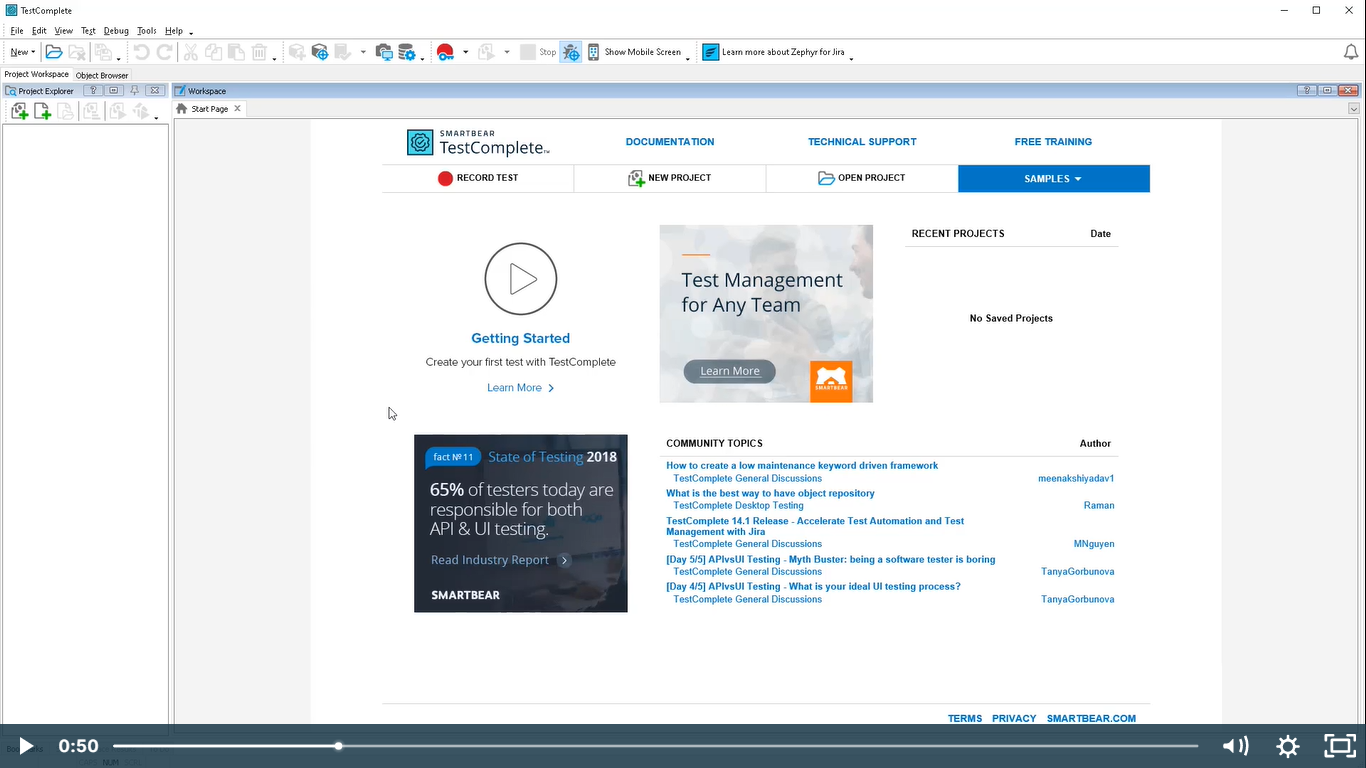Open the Tools menu

(147, 31)
